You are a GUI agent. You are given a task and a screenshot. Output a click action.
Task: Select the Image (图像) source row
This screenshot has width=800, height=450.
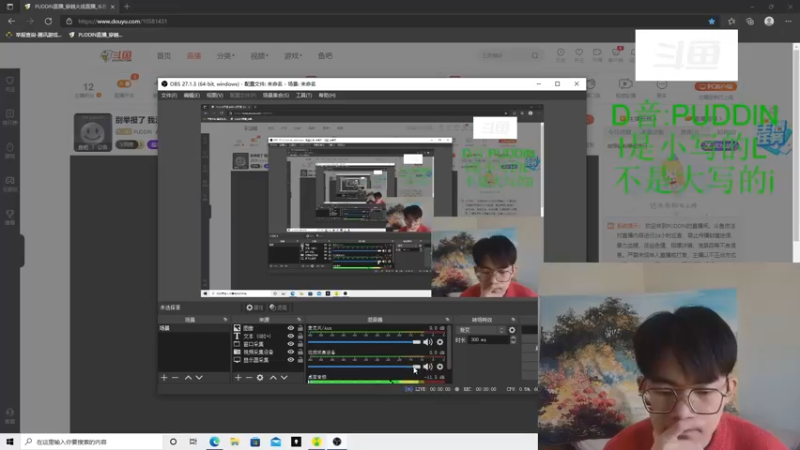click(268, 328)
